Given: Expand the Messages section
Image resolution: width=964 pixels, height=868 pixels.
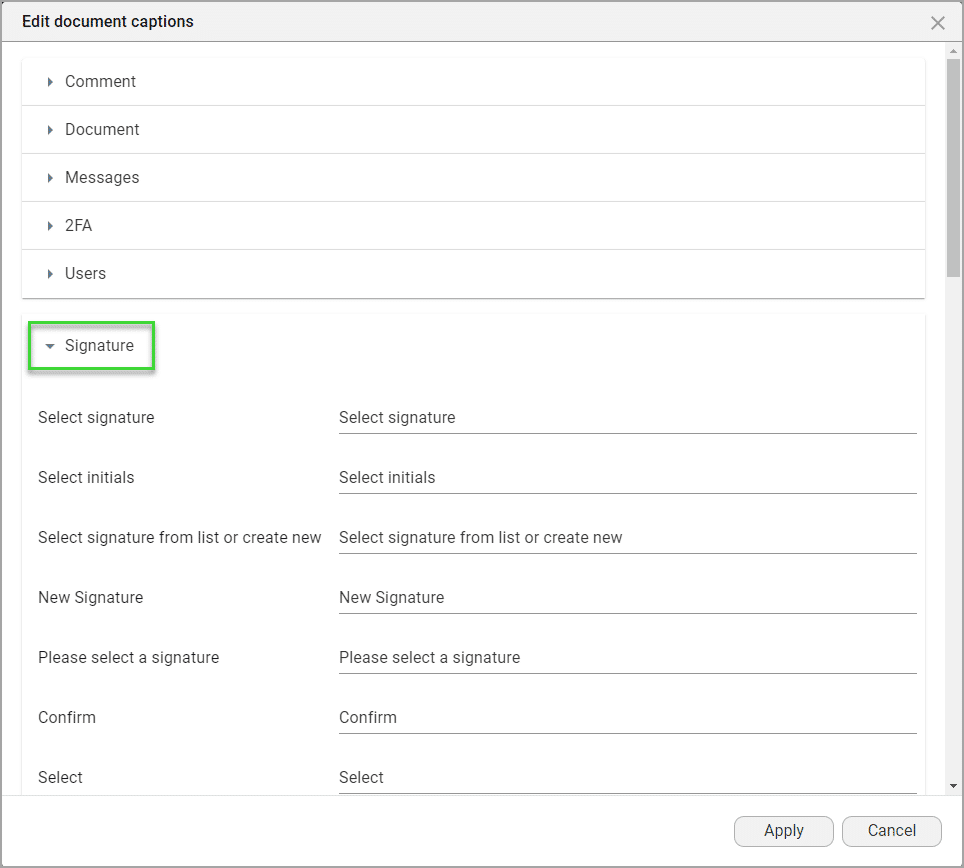Looking at the screenshot, I should 103,177.
